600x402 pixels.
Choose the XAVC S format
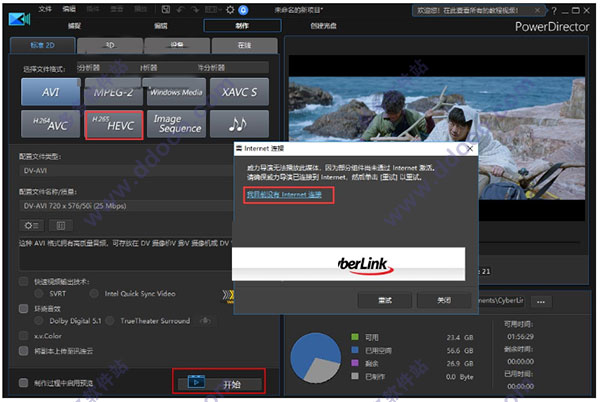pos(240,92)
